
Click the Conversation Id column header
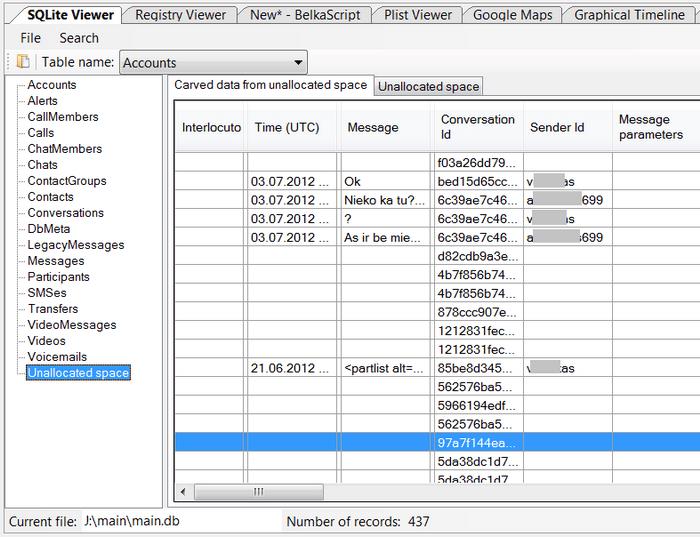click(477, 127)
